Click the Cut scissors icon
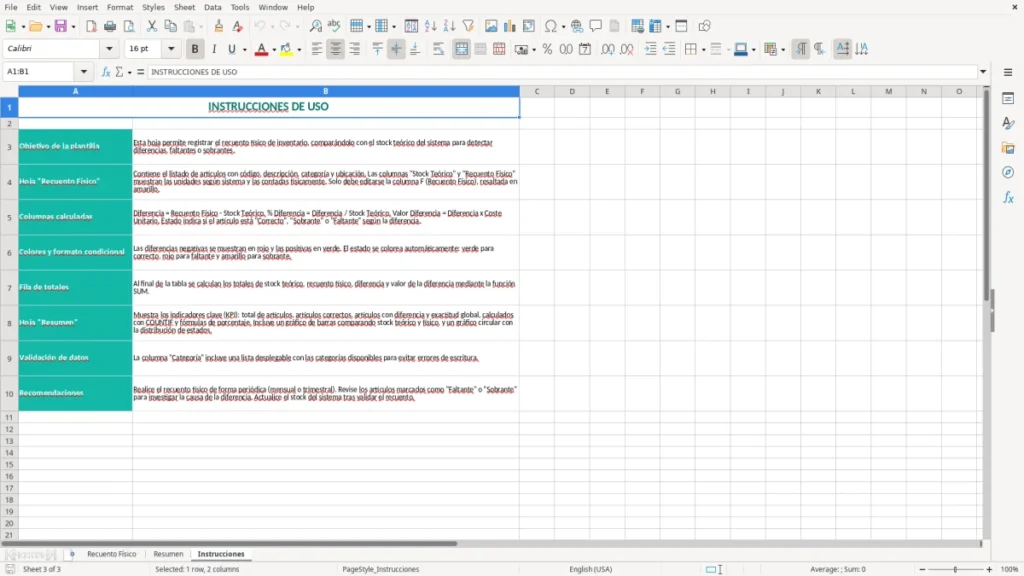The width and height of the screenshot is (1024, 576). tap(152, 26)
